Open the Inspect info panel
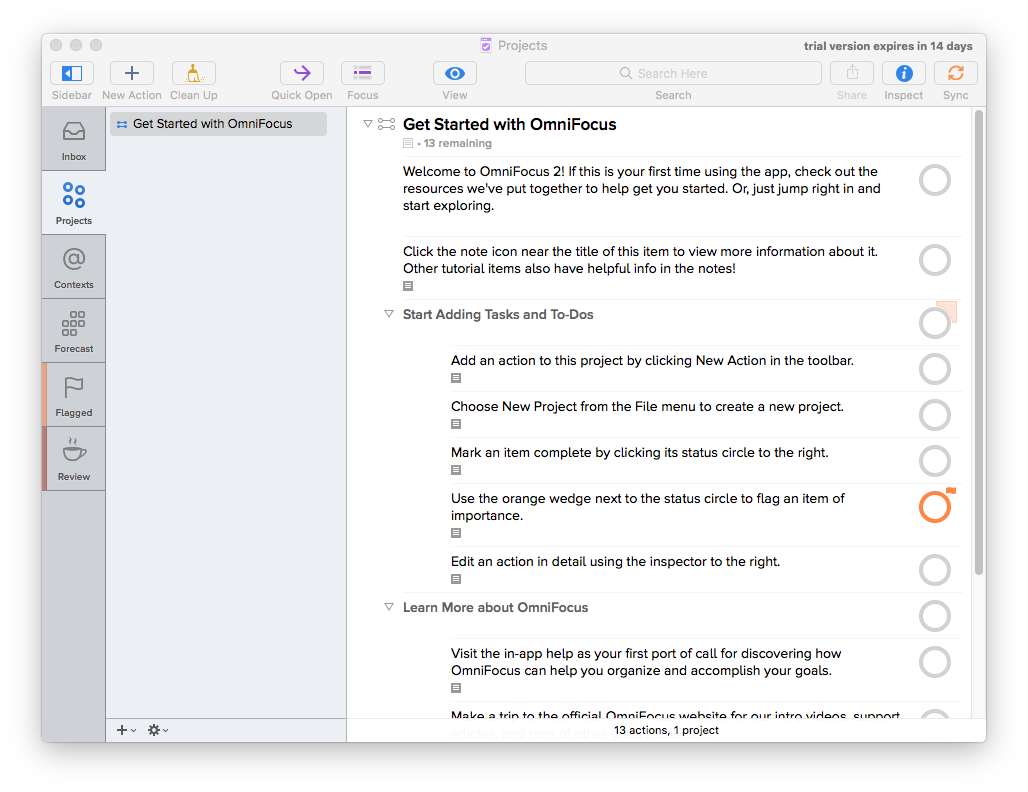 (x=903, y=73)
